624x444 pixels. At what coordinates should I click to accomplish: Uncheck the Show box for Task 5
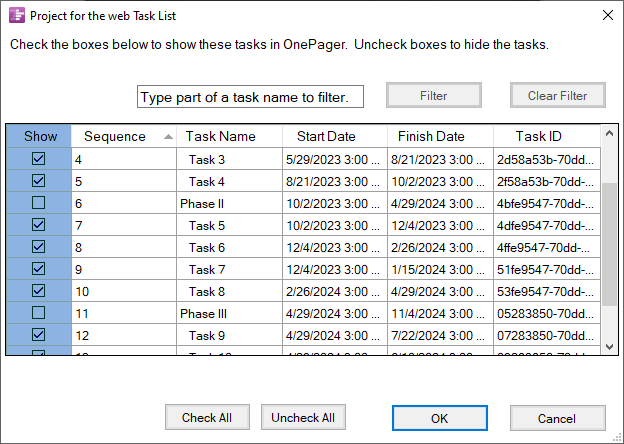tap(39, 225)
